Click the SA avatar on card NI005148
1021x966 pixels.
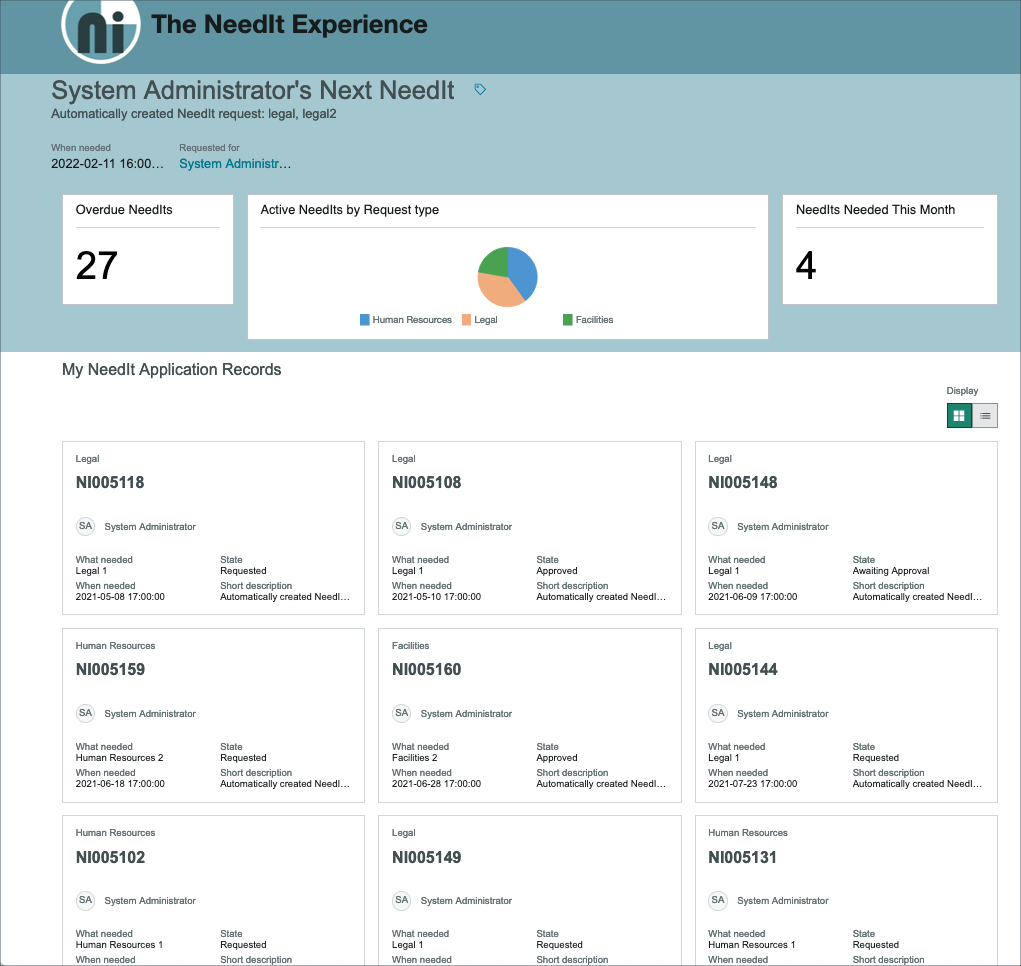click(718, 526)
